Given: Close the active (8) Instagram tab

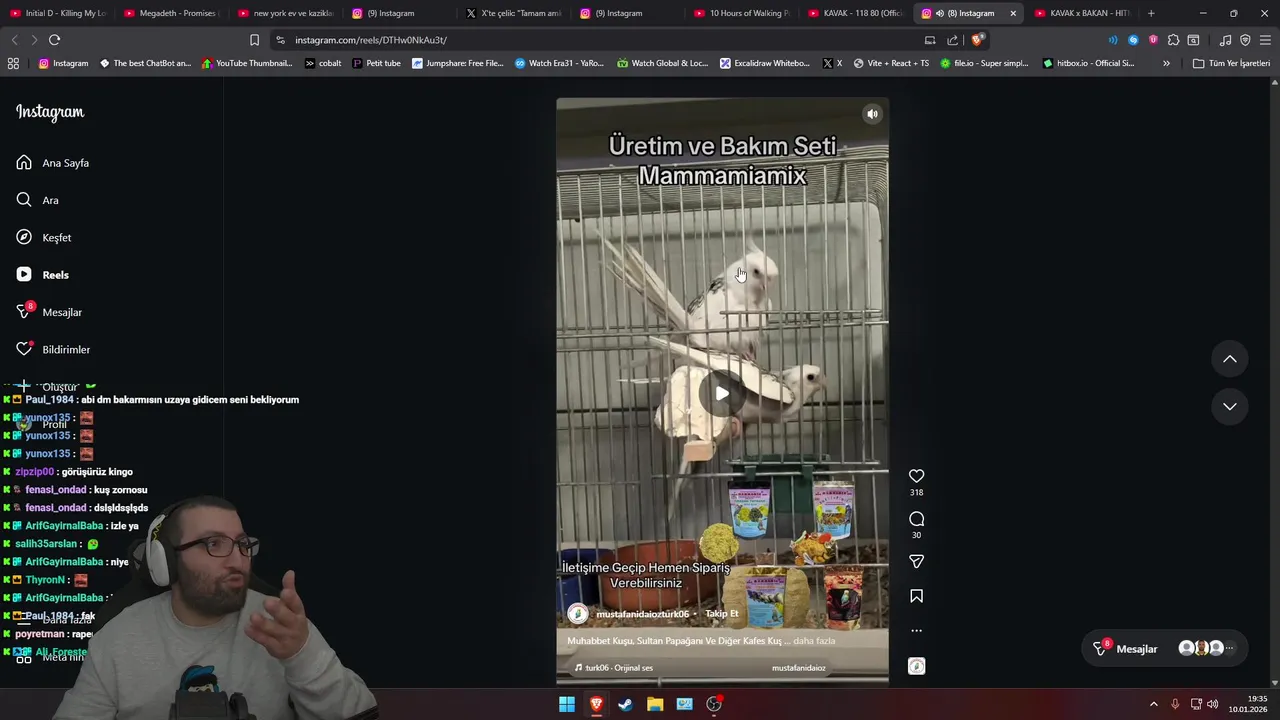Looking at the screenshot, I should (x=1013, y=13).
